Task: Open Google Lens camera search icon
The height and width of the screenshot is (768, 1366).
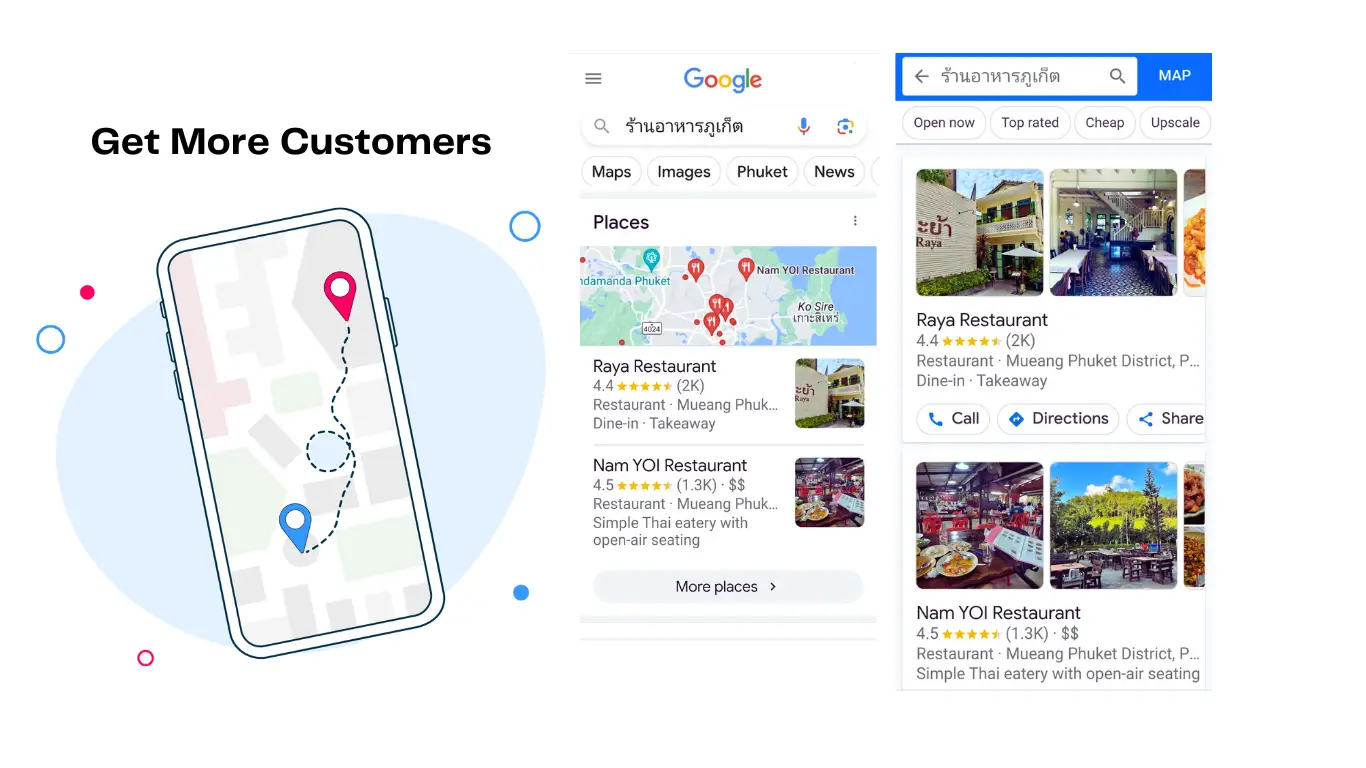Action: click(x=845, y=126)
